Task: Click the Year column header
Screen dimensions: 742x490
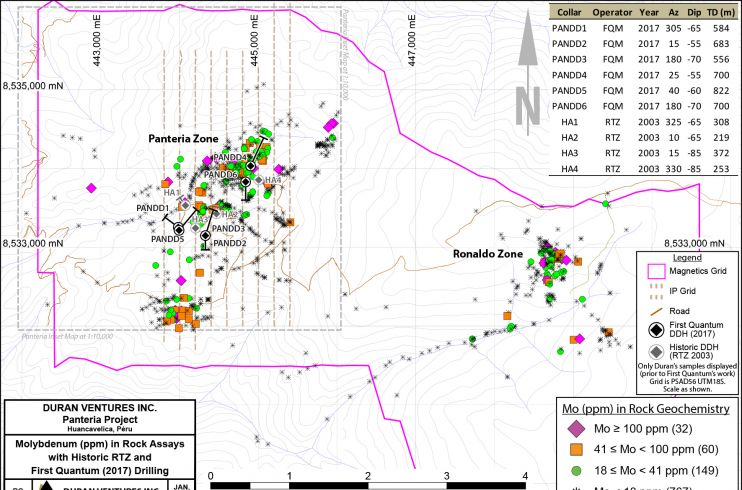Action: (649, 13)
